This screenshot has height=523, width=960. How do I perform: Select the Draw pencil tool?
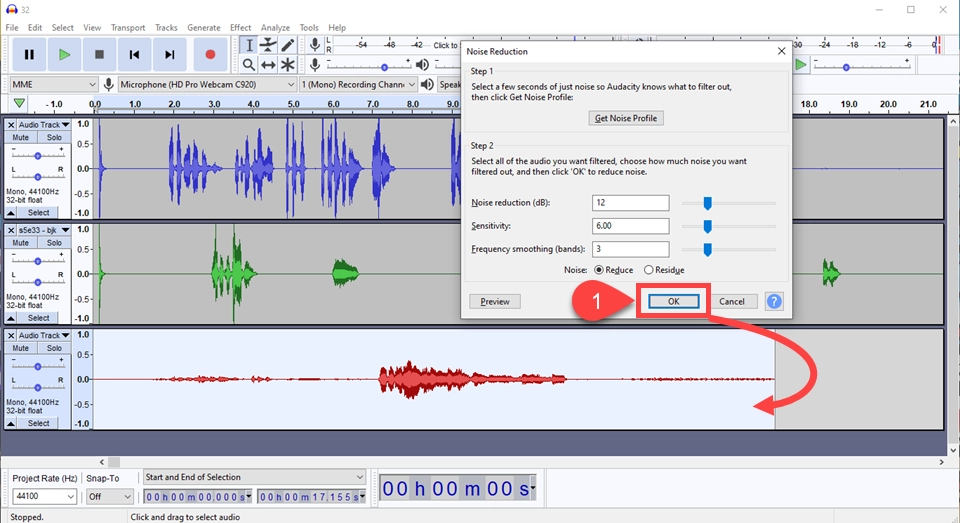[x=288, y=45]
